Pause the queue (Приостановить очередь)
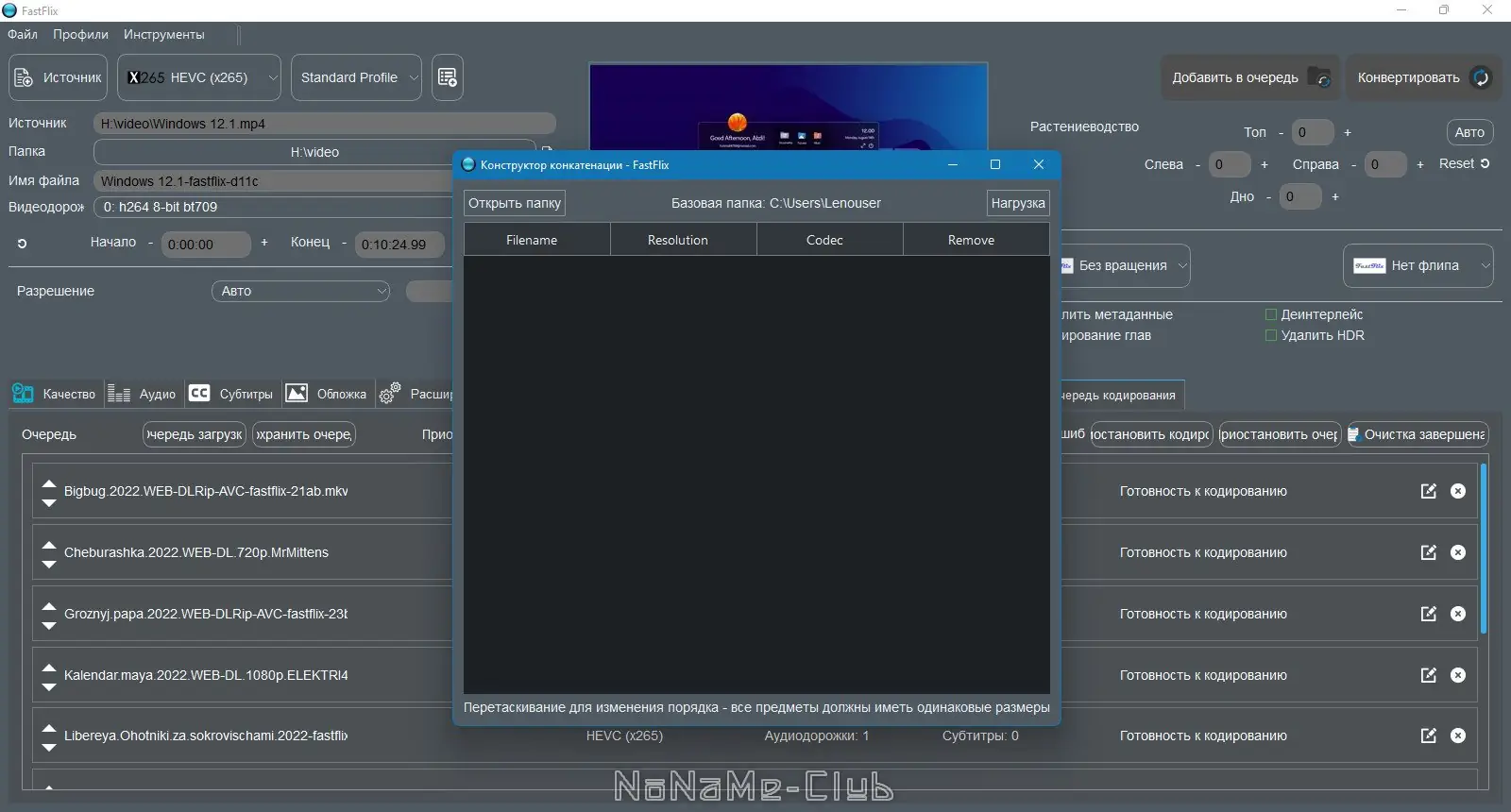Viewport: 1511px width, 812px height. (x=1280, y=434)
